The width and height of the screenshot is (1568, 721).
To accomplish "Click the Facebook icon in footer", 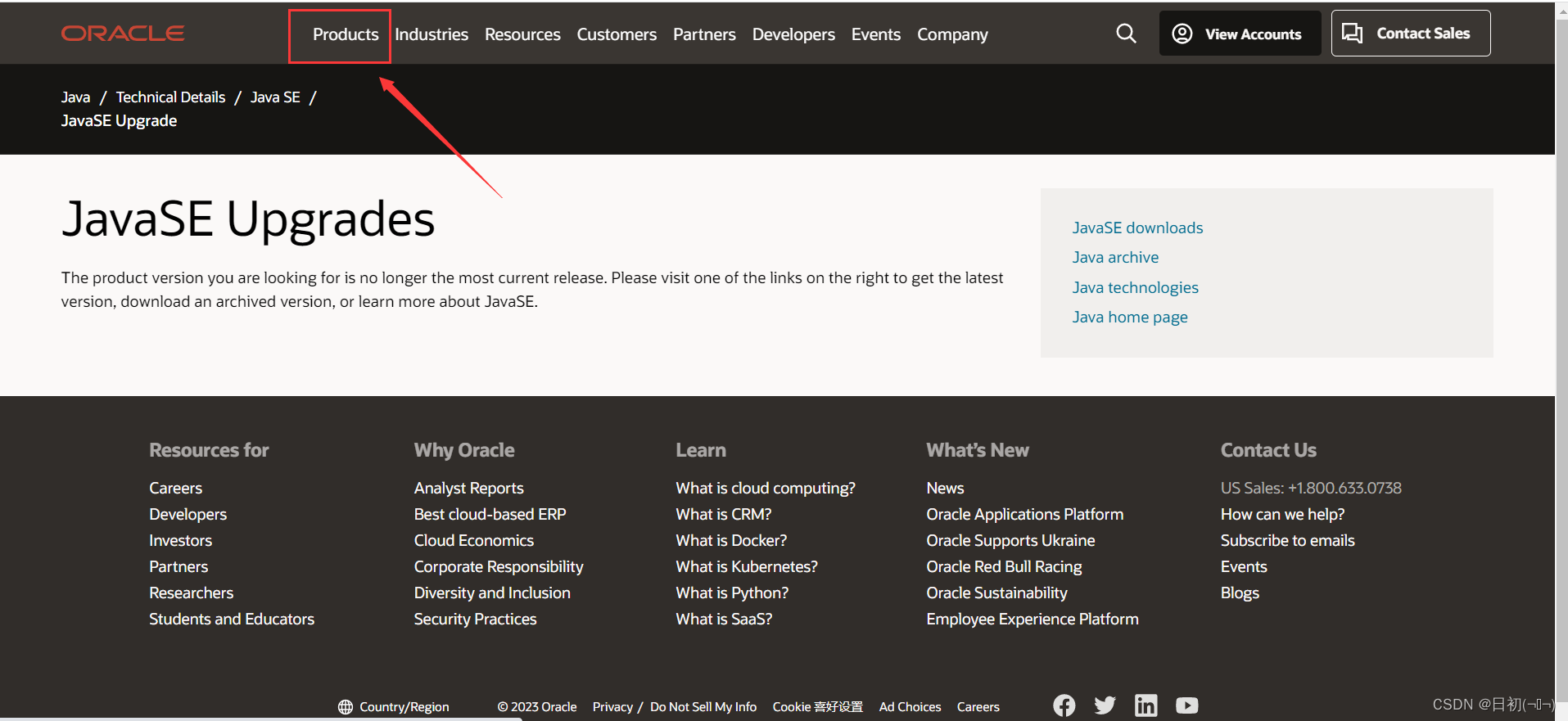I will point(1064,705).
